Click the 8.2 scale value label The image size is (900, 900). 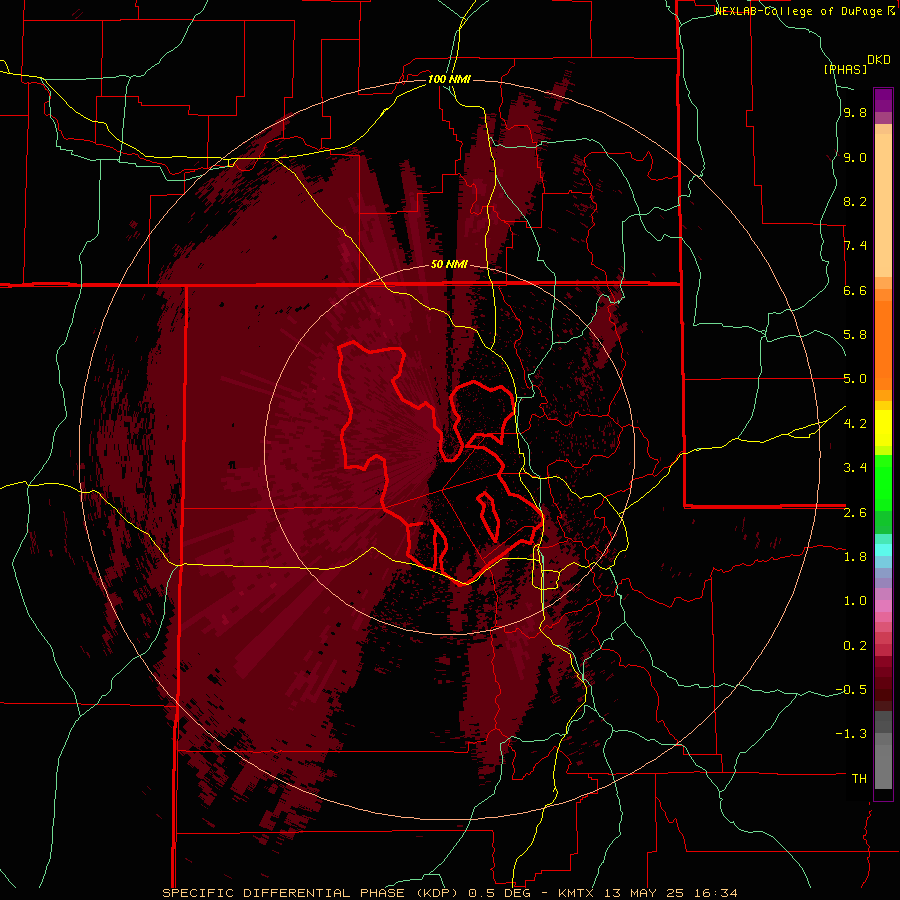(855, 201)
